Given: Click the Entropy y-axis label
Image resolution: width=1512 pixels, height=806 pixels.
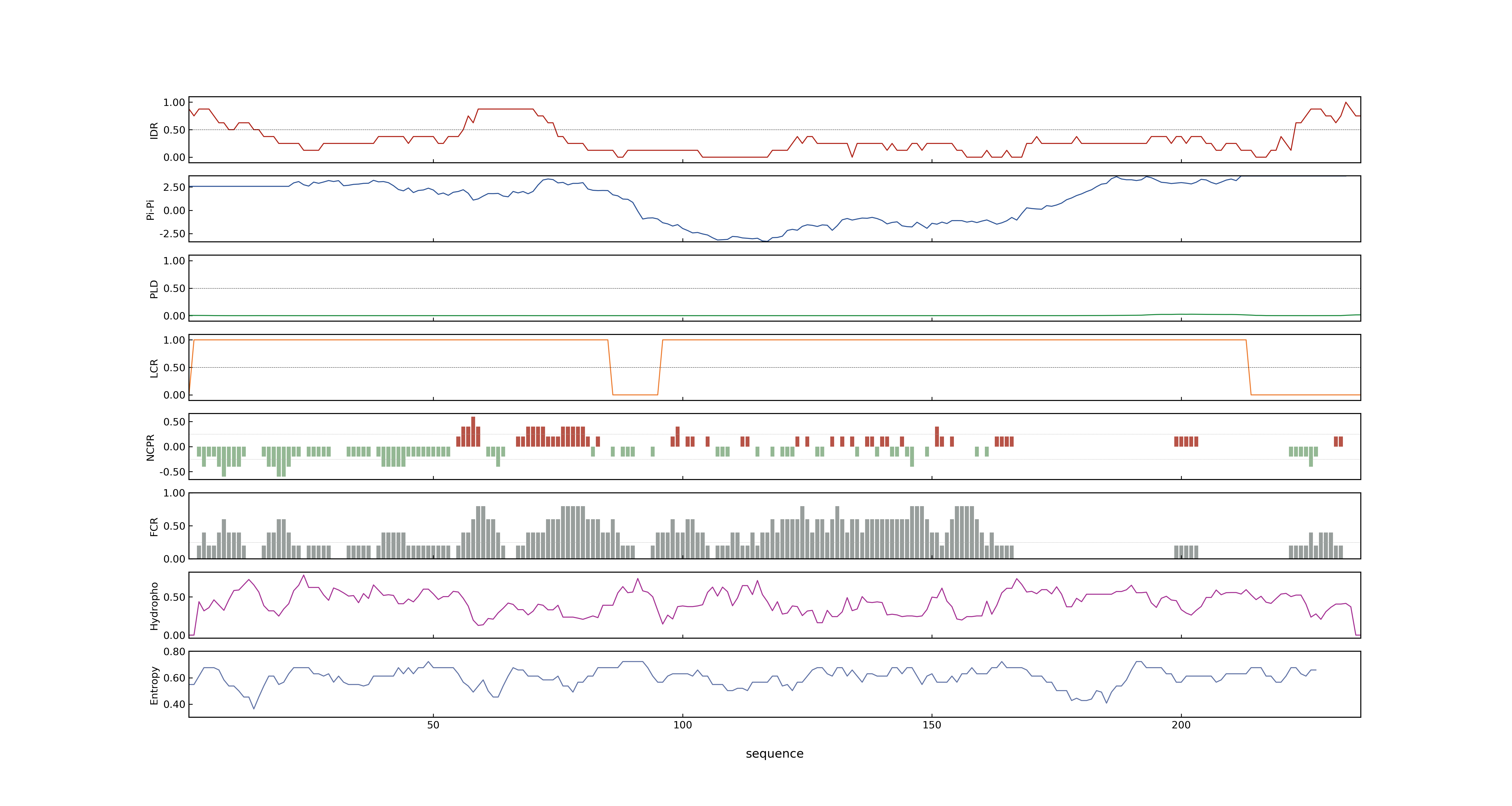Looking at the screenshot, I should pyautogui.click(x=154, y=685).
